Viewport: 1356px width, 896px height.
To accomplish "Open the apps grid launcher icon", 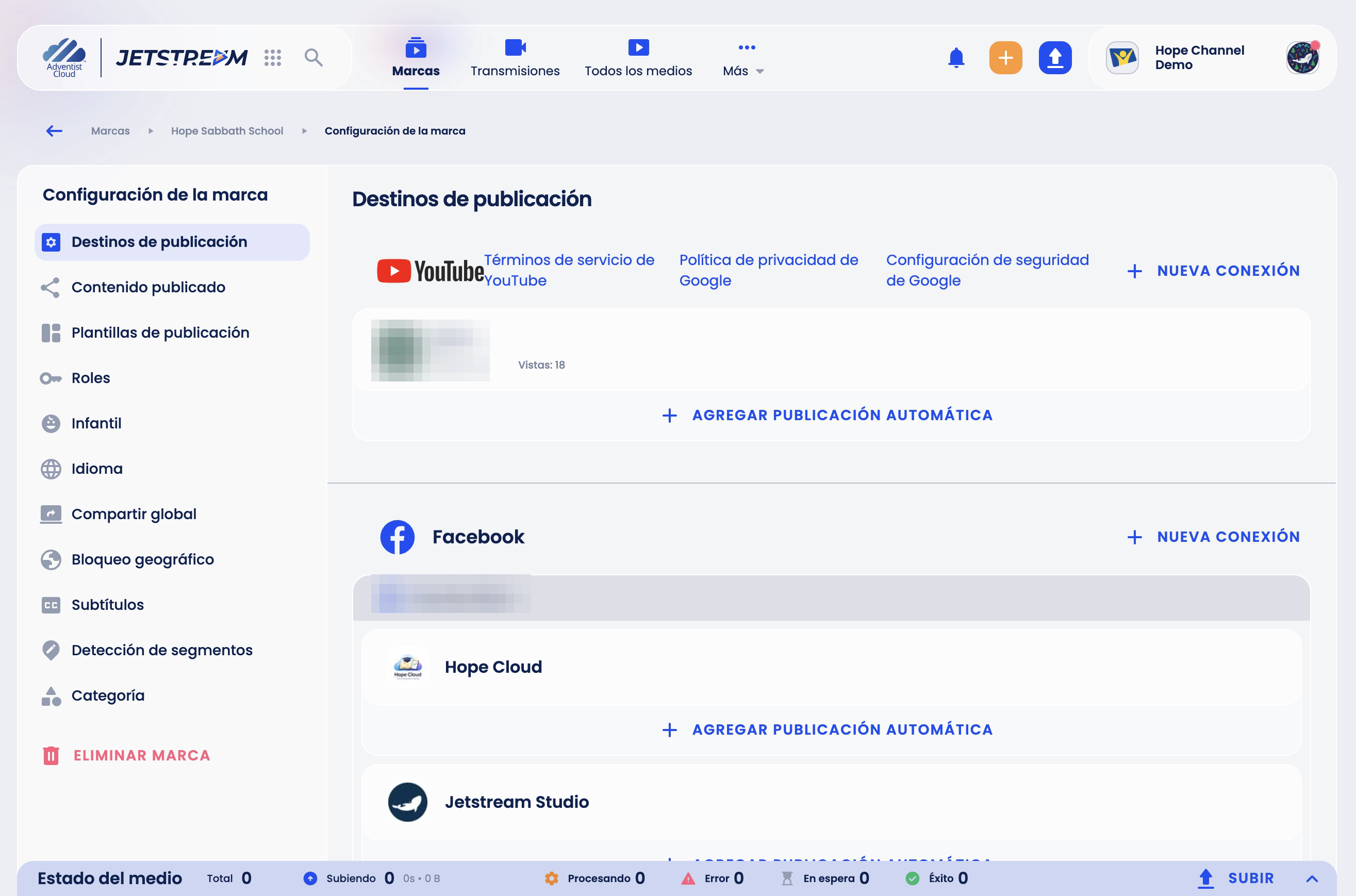I will point(273,58).
